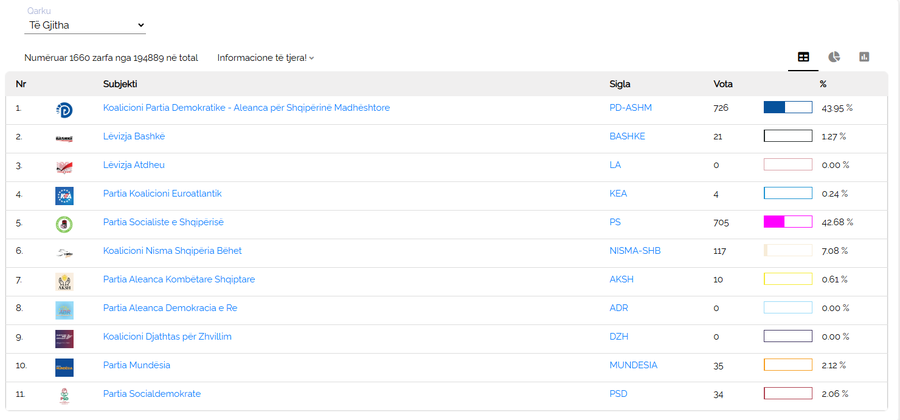The width and height of the screenshot is (900, 420).
Task: Open Koalicioni Nisma Shqipëria Bëhet link
Action: pos(172,251)
